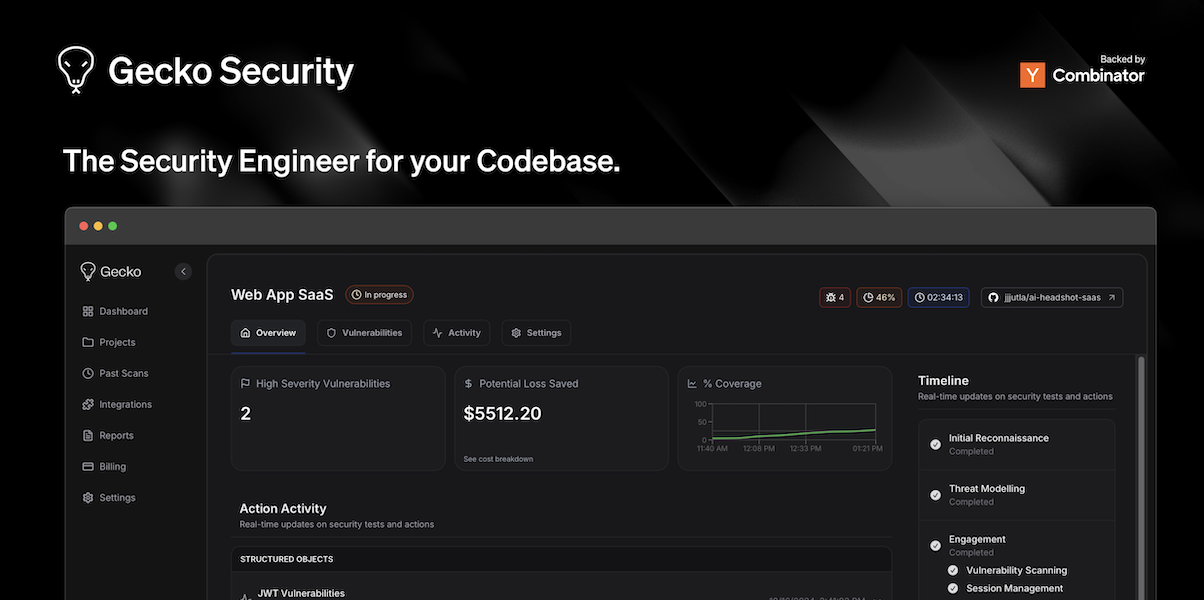Click the bug count badge showing 4
This screenshot has width=1204, height=600.
point(834,298)
